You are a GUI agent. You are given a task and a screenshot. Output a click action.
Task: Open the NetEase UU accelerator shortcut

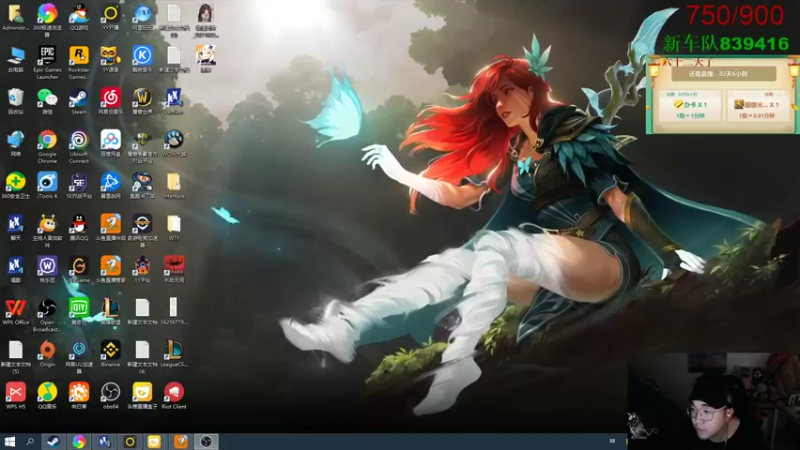(x=79, y=350)
